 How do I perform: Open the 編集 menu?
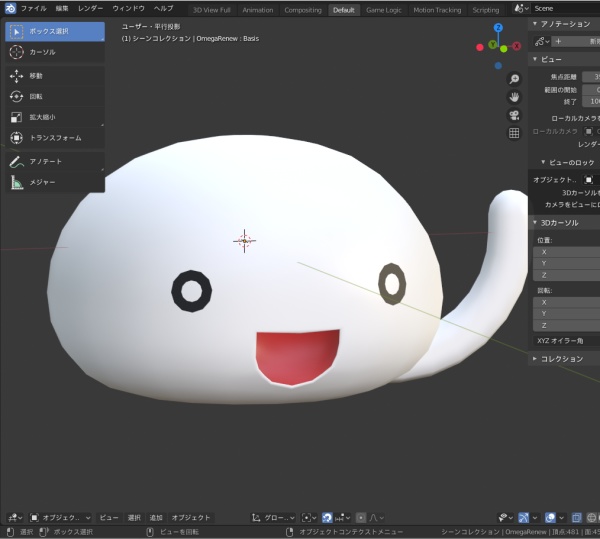pos(62,8)
